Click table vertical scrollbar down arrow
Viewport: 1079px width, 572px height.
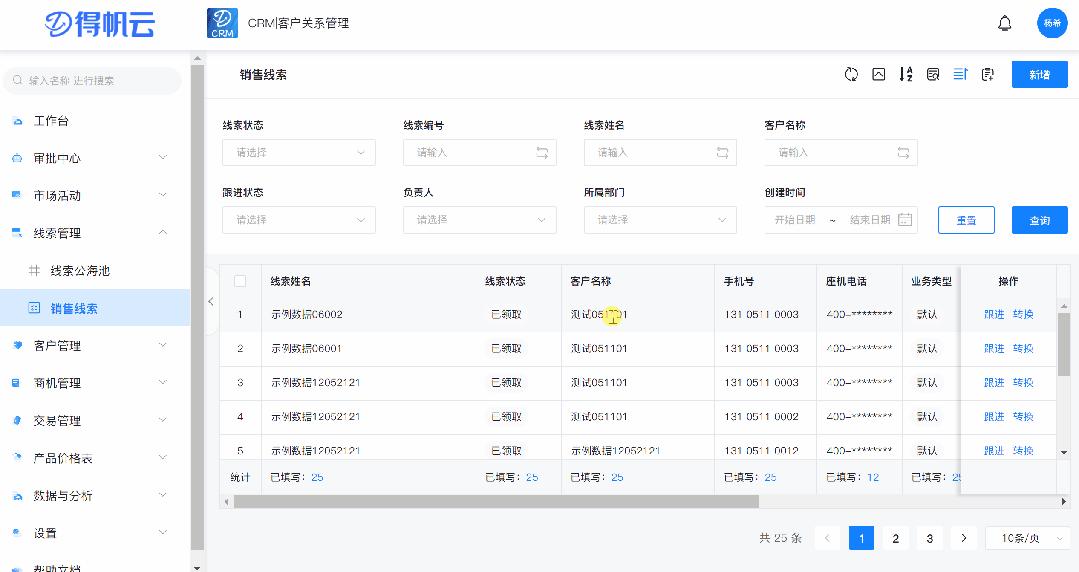(1064, 452)
